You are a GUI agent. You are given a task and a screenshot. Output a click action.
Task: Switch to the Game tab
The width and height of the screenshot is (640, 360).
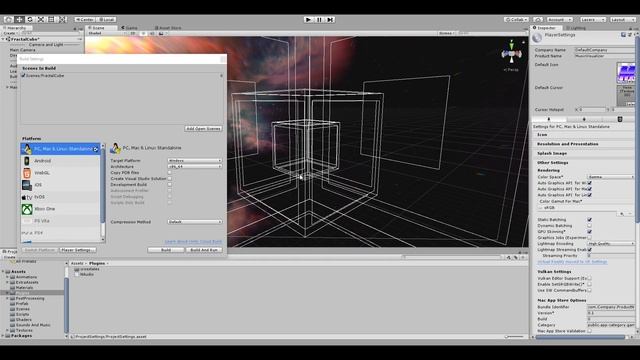[130, 28]
